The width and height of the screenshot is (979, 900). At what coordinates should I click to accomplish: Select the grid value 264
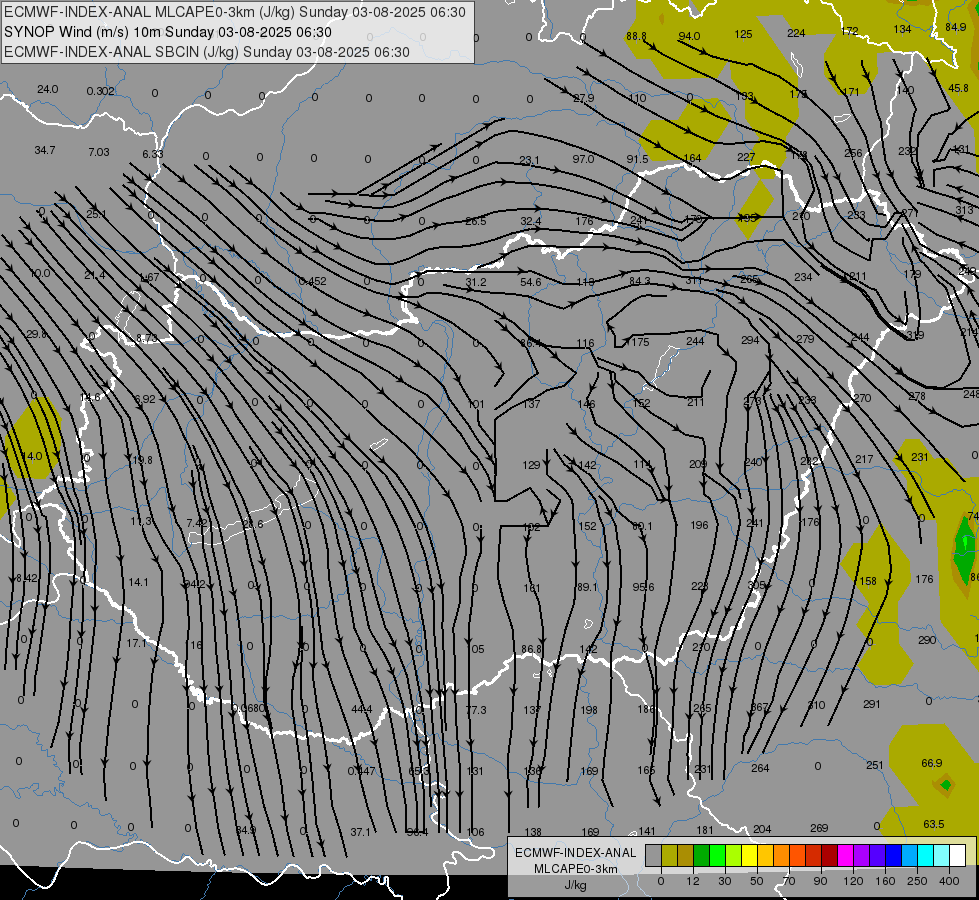(x=760, y=768)
